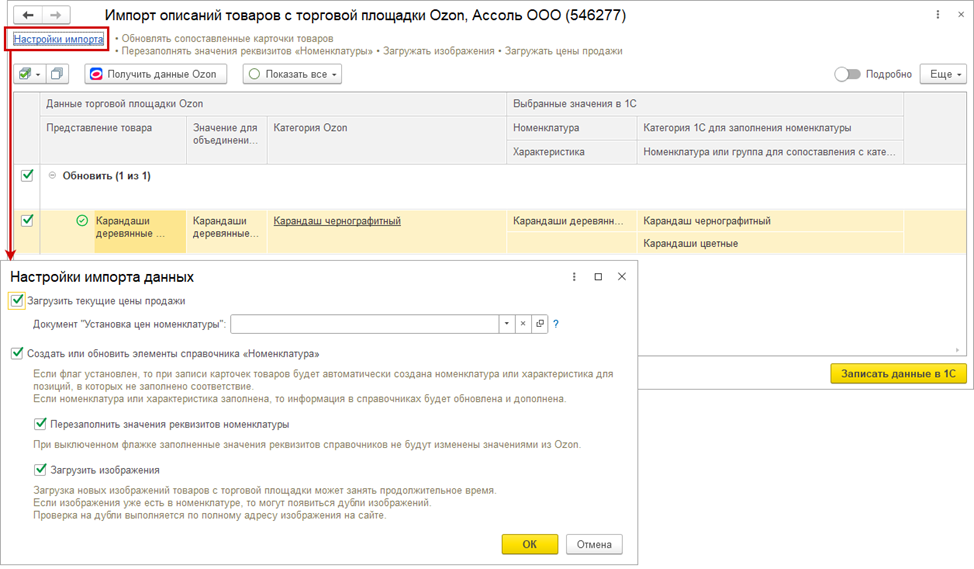Click the back navigation arrow
Screen dimensions: 974x569
28,17
